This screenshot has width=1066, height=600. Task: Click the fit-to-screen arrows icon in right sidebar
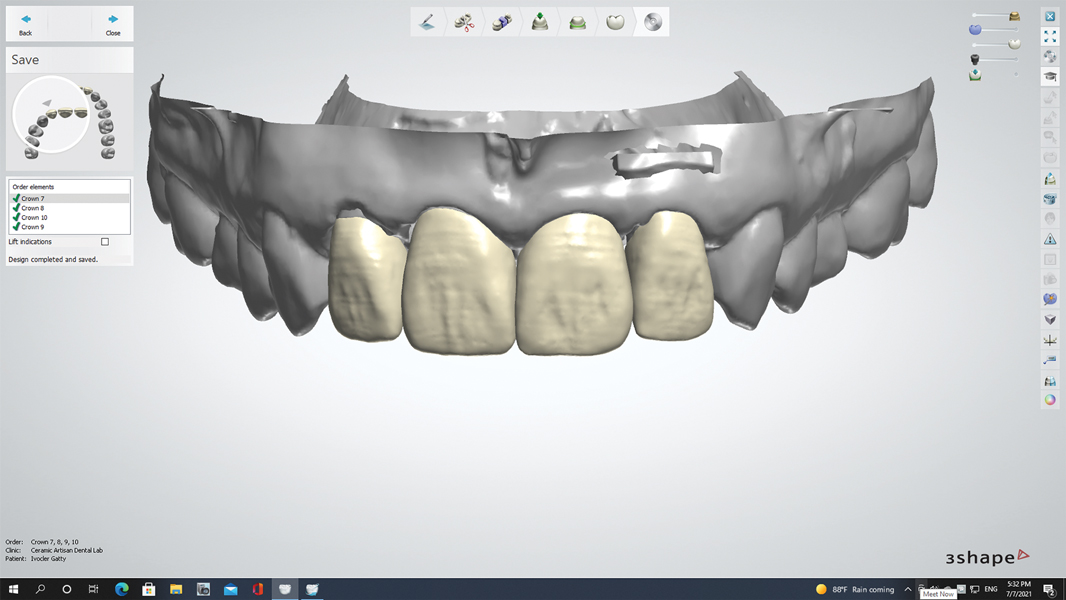tap(1050, 36)
